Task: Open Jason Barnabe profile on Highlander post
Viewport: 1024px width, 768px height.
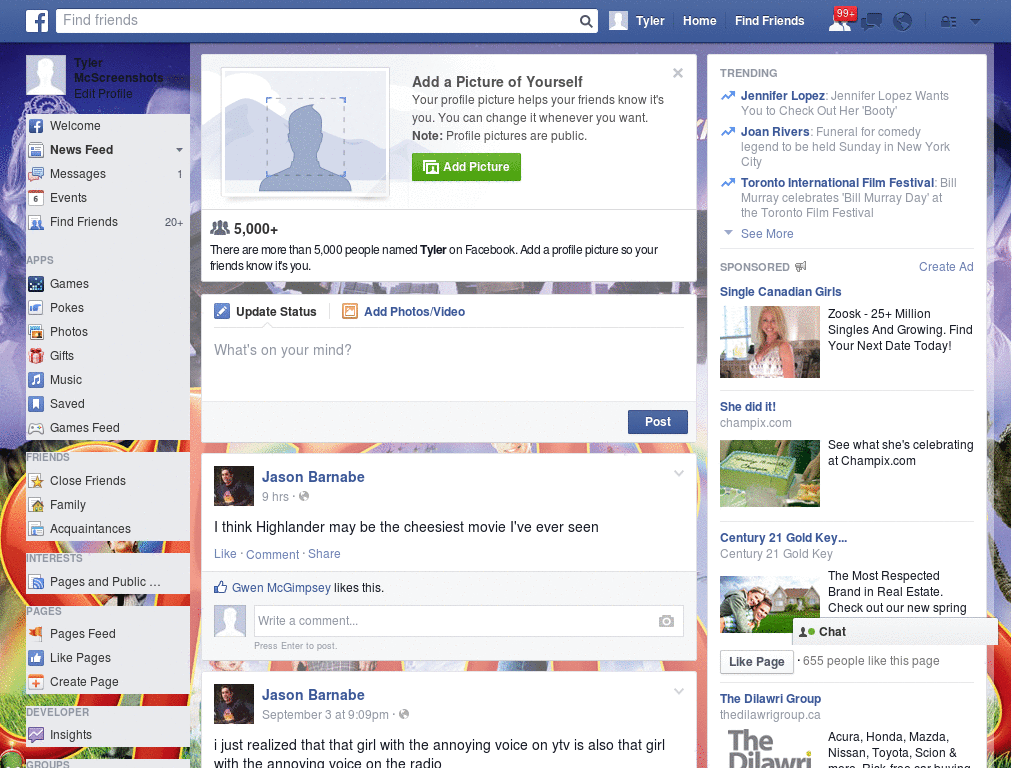Action: point(313,477)
